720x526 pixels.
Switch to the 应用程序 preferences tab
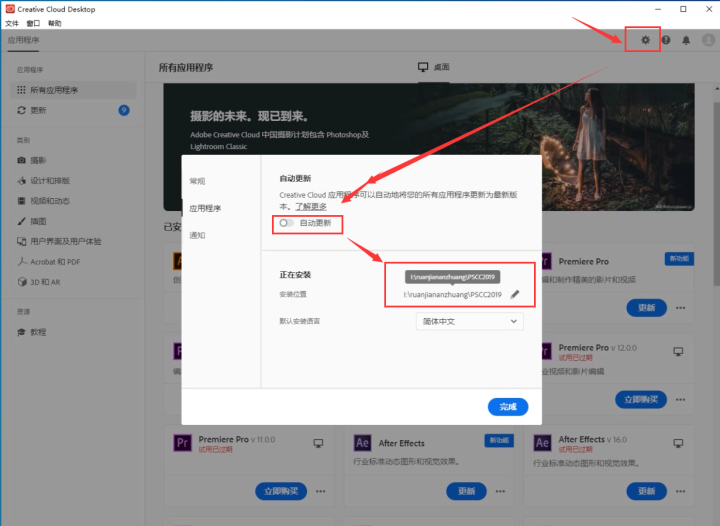(205, 208)
